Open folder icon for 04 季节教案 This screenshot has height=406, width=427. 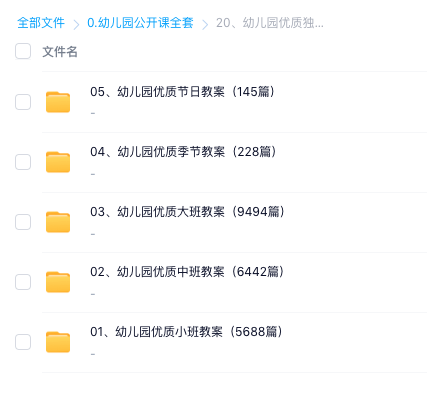tap(58, 162)
